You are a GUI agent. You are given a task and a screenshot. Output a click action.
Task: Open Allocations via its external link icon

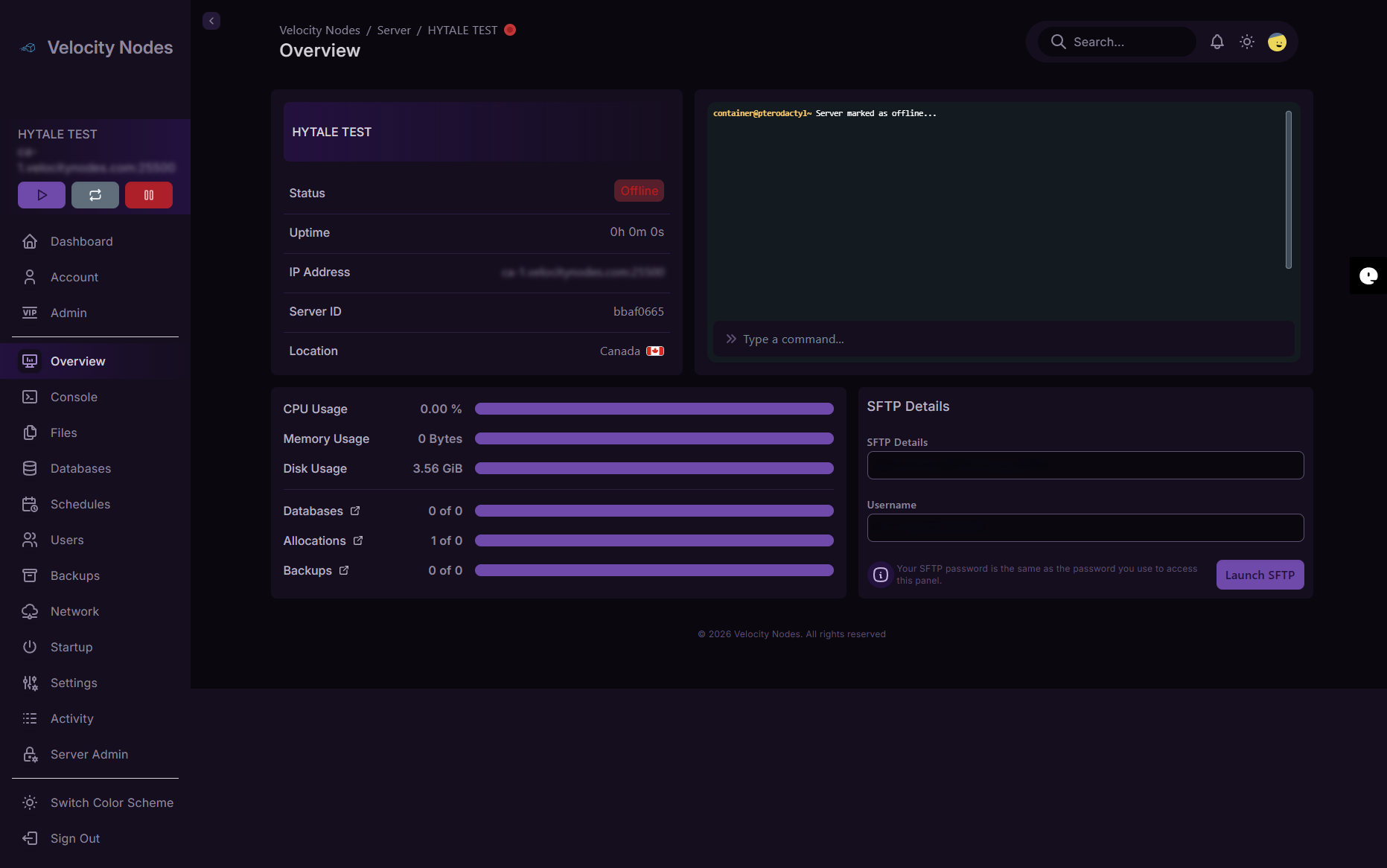click(x=359, y=540)
